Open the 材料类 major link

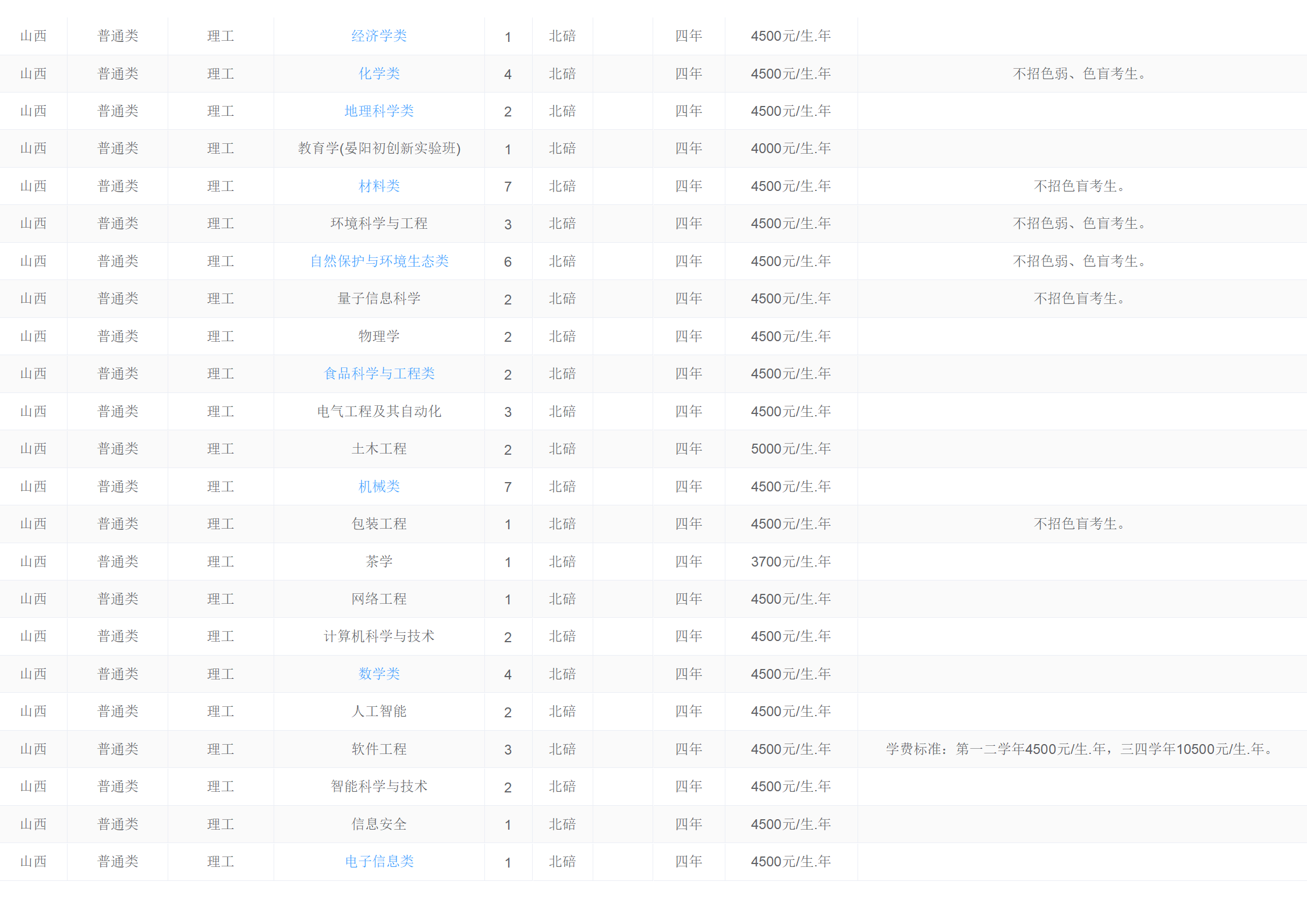click(x=379, y=186)
